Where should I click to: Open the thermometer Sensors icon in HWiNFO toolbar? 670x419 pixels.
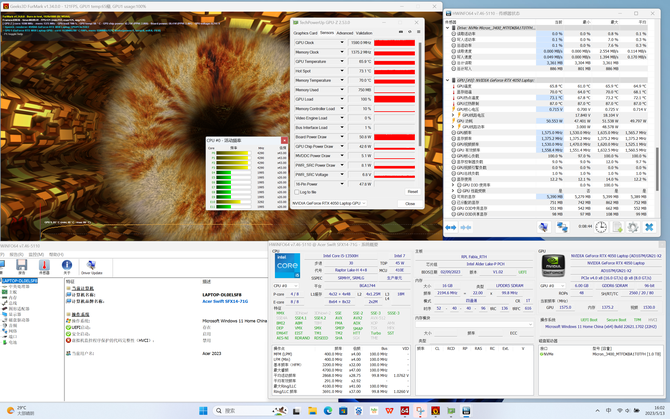click(44, 267)
